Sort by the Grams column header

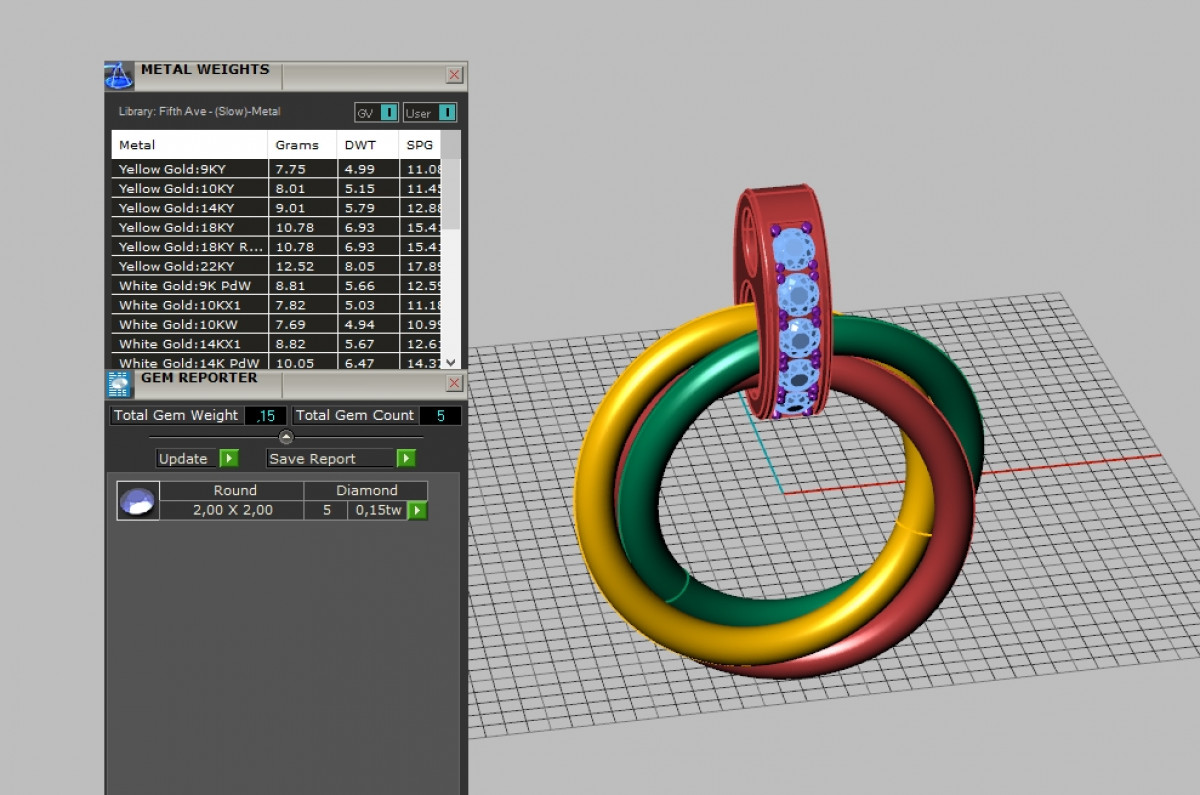[x=297, y=145]
